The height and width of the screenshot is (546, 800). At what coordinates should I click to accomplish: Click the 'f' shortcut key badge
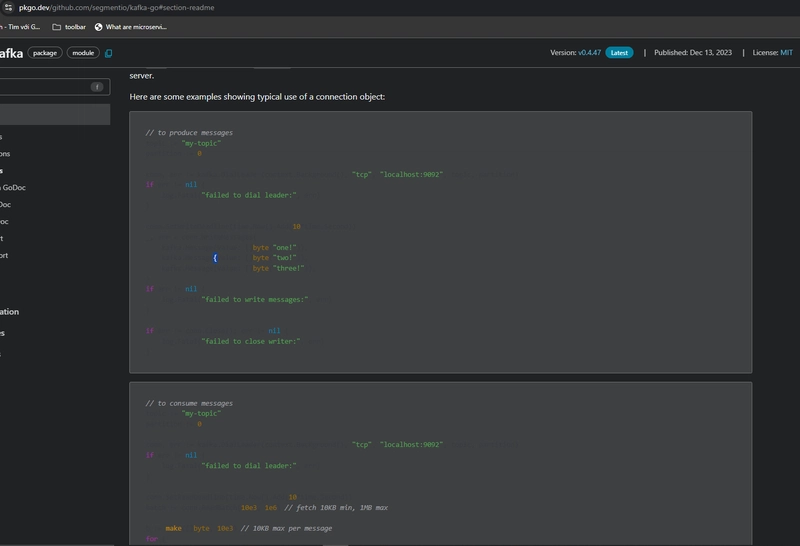point(97,87)
